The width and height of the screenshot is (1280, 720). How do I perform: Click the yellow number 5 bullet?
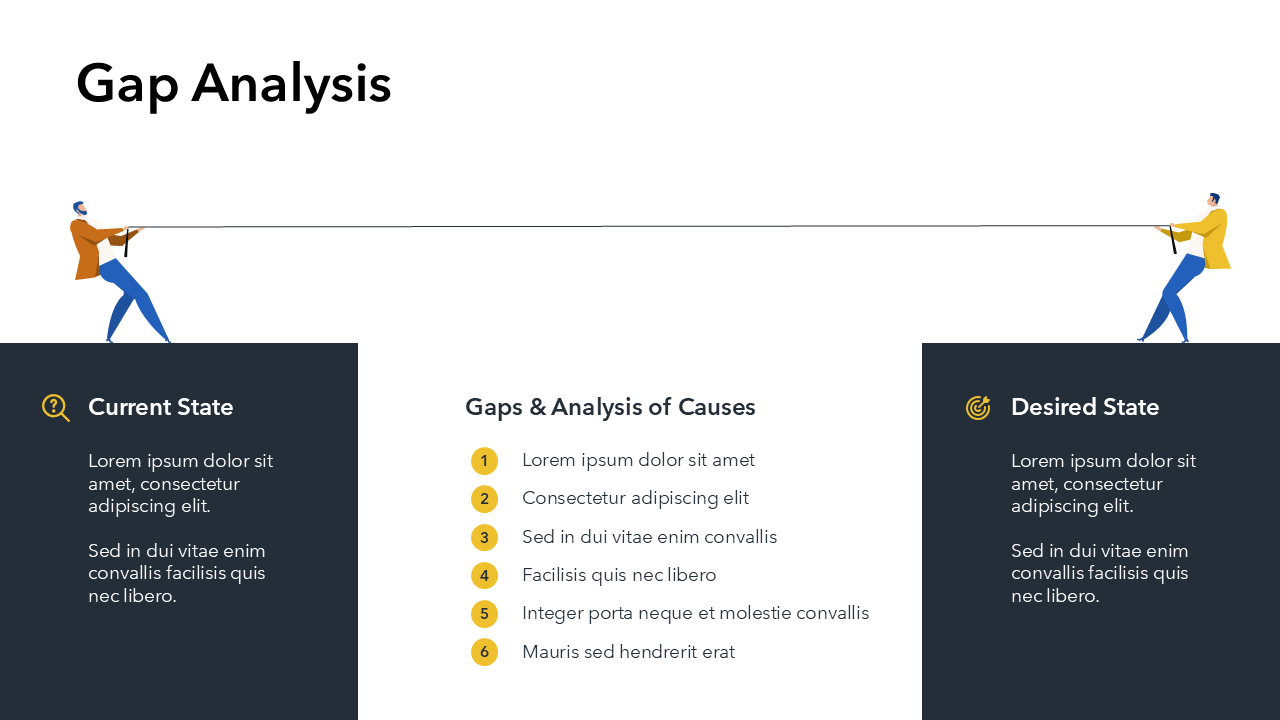(484, 614)
